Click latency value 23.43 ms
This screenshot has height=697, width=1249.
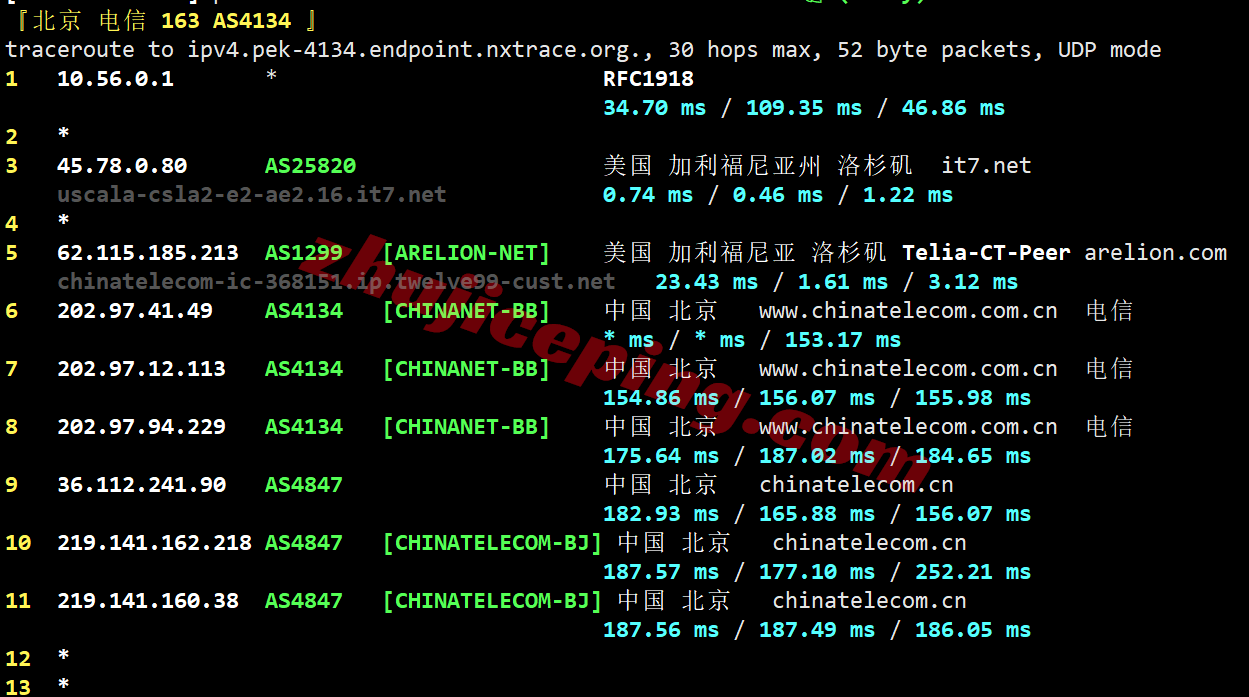706,282
